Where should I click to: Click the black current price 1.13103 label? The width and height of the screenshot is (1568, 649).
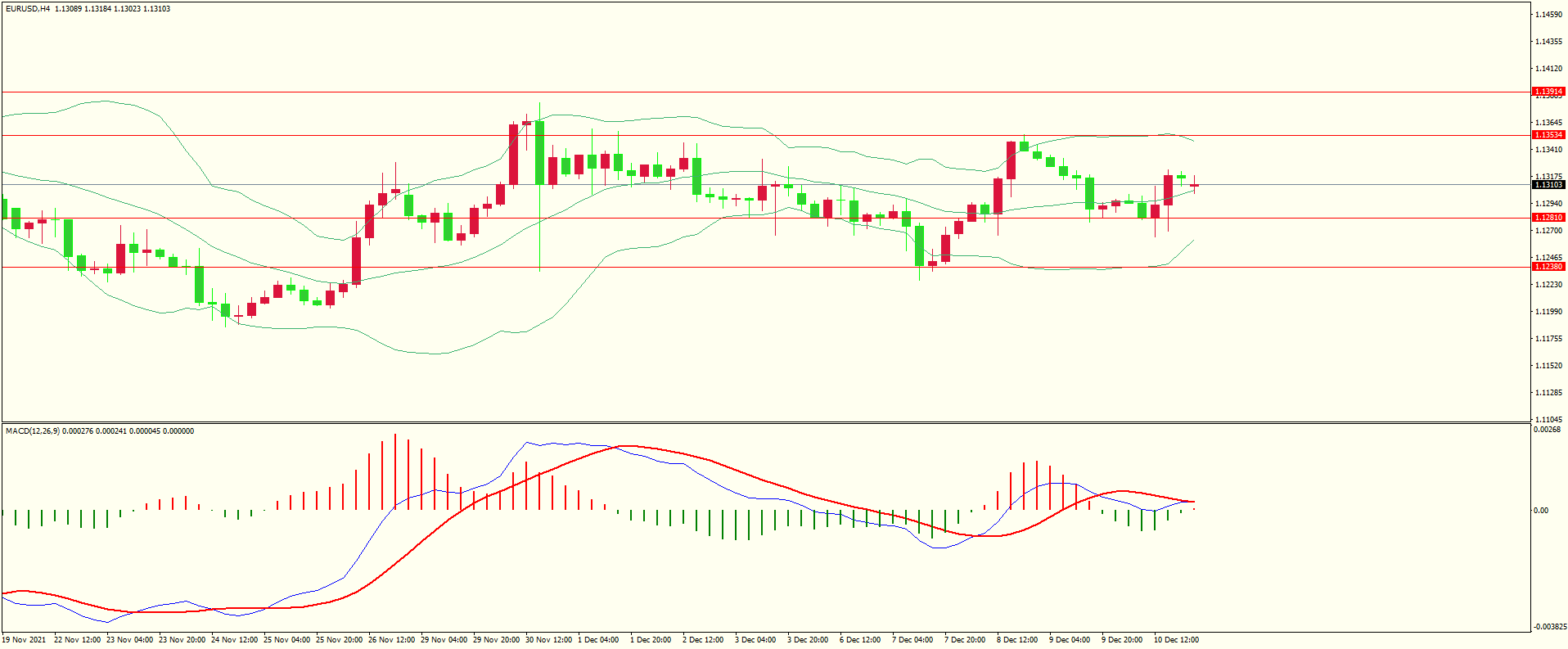(x=1548, y=185)
